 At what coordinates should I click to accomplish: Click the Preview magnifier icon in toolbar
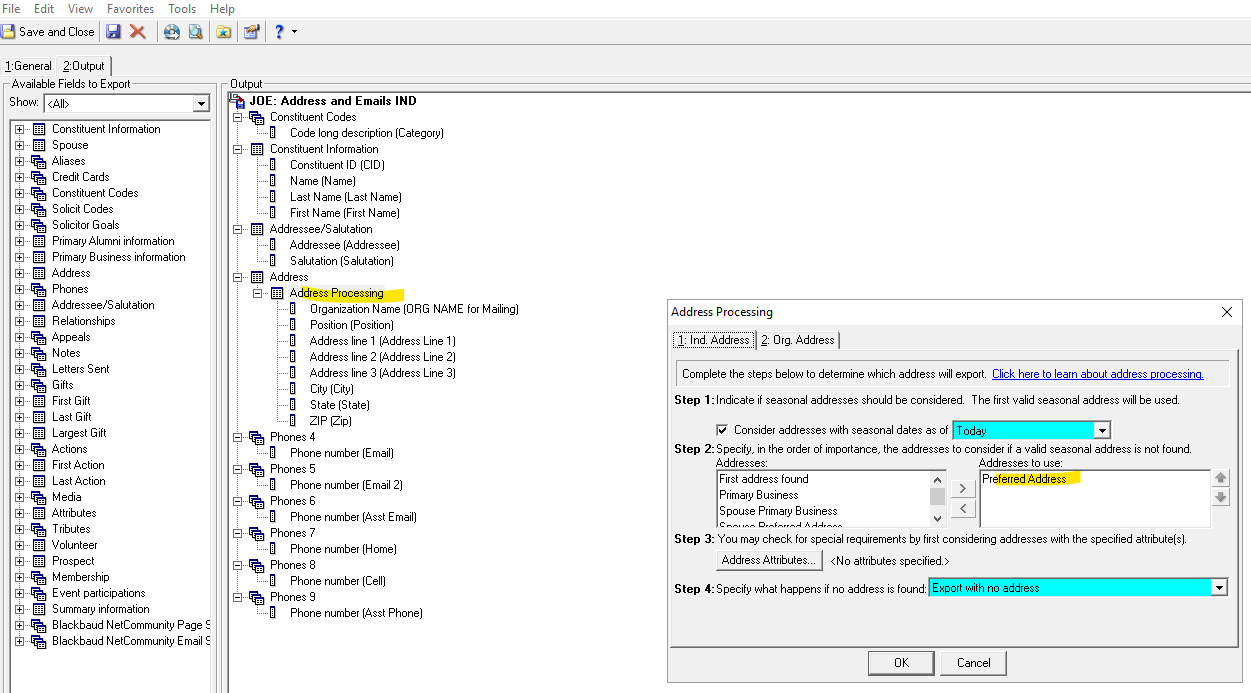195,32
